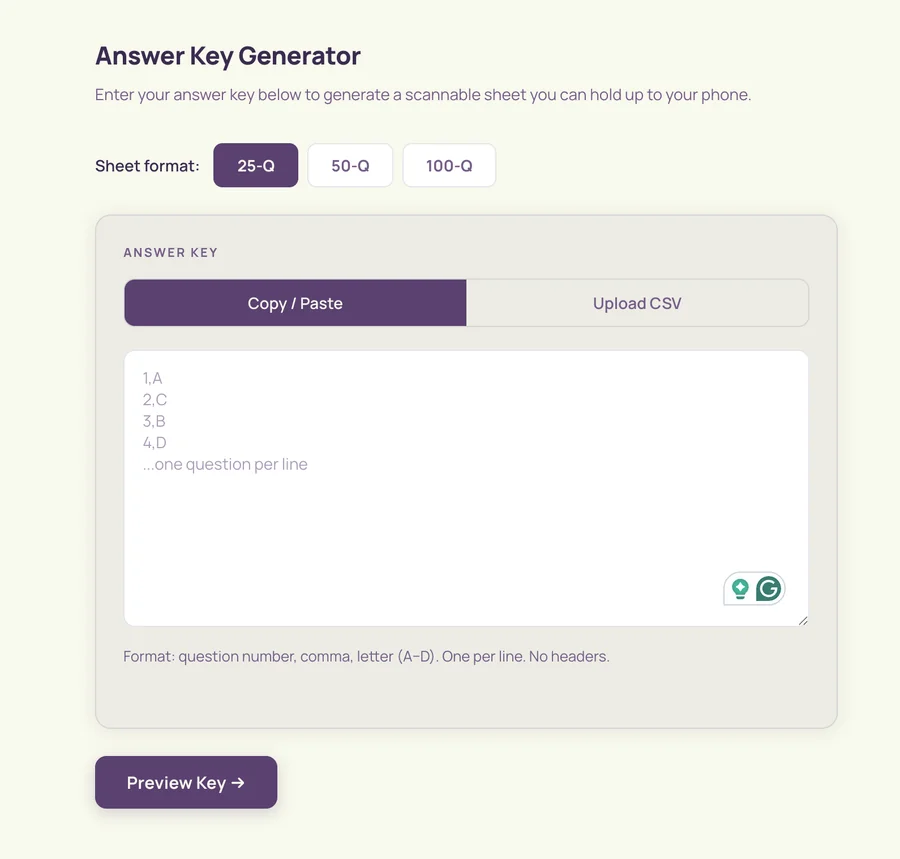Viewport: 900px width, 859px height.
Task: Select the 25-Q sheet format
Action: (x=255, y=166)
